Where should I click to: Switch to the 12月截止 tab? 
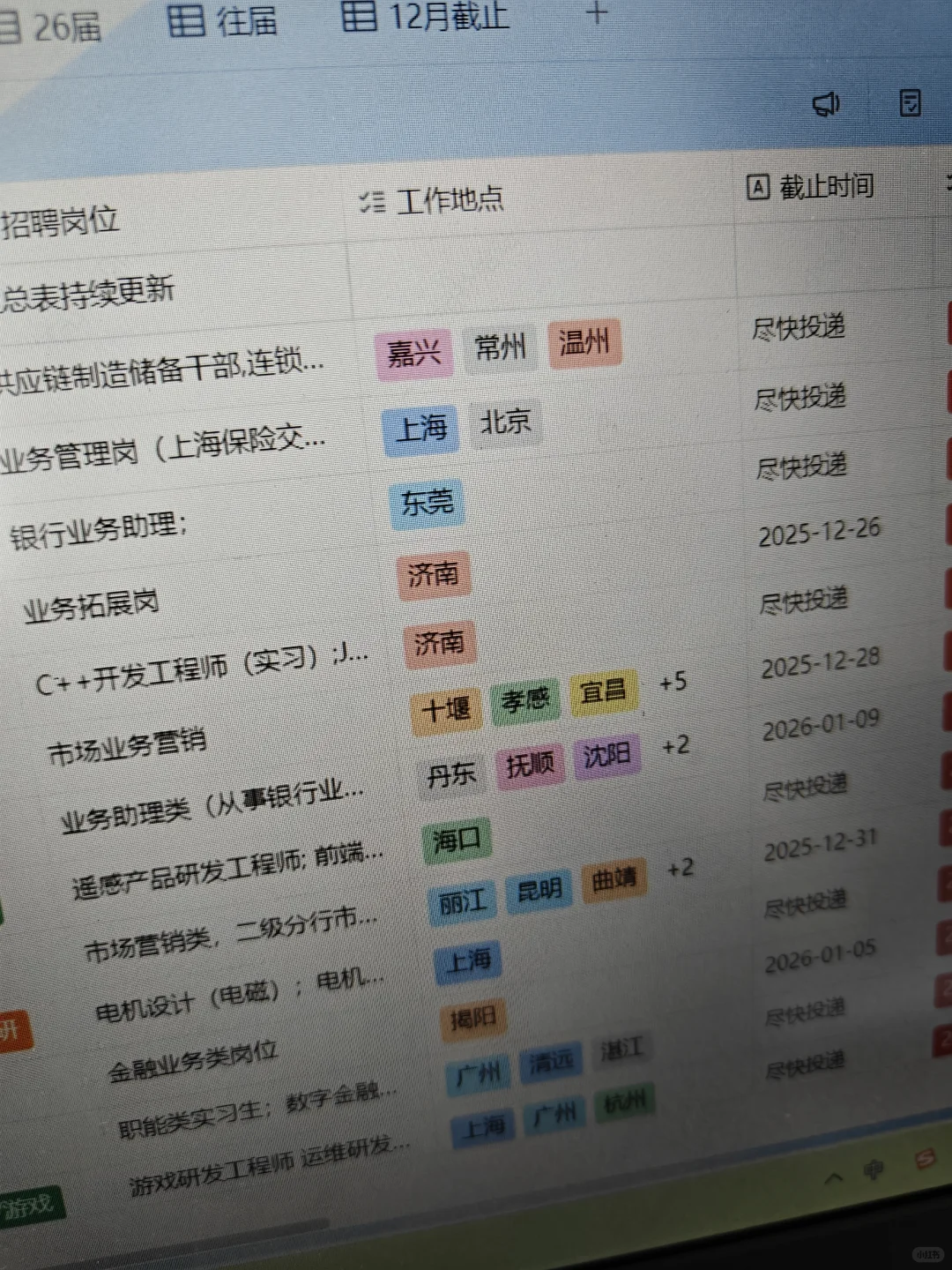[x=446, y=17]
